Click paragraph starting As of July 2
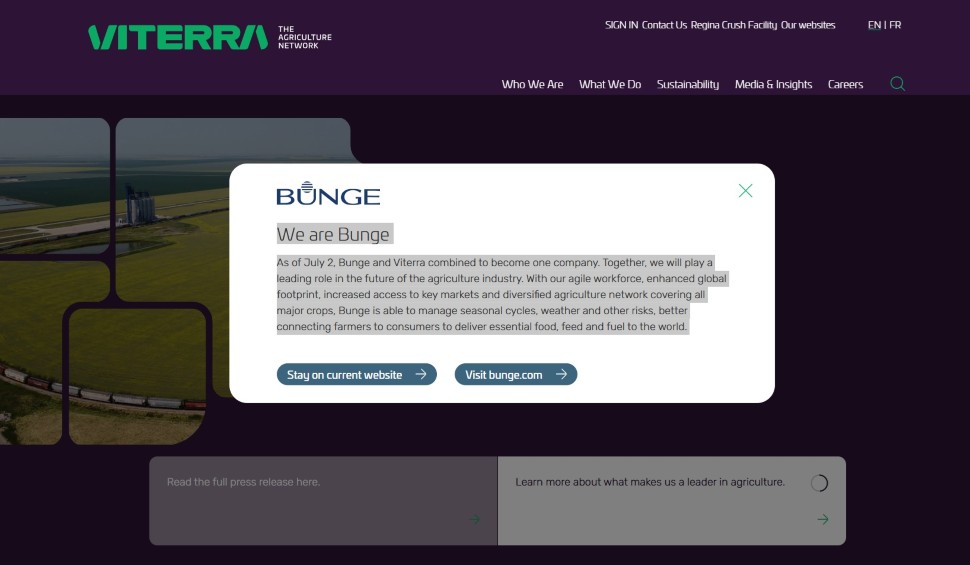The image size is (970, 565). click(x=501, y=295)
